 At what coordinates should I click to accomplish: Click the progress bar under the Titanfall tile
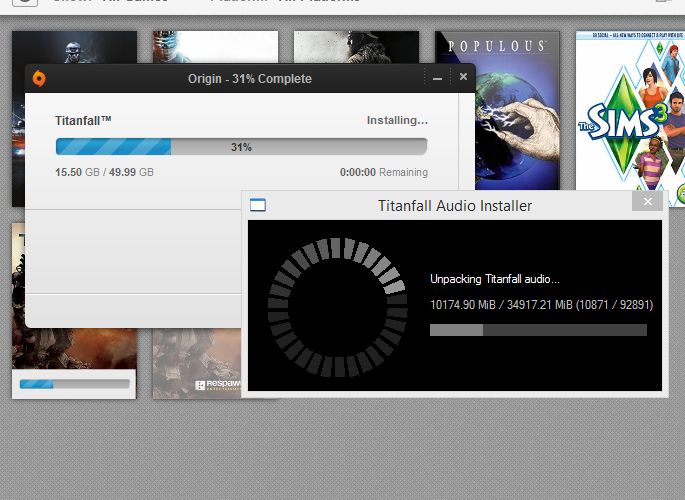(74, 384)
